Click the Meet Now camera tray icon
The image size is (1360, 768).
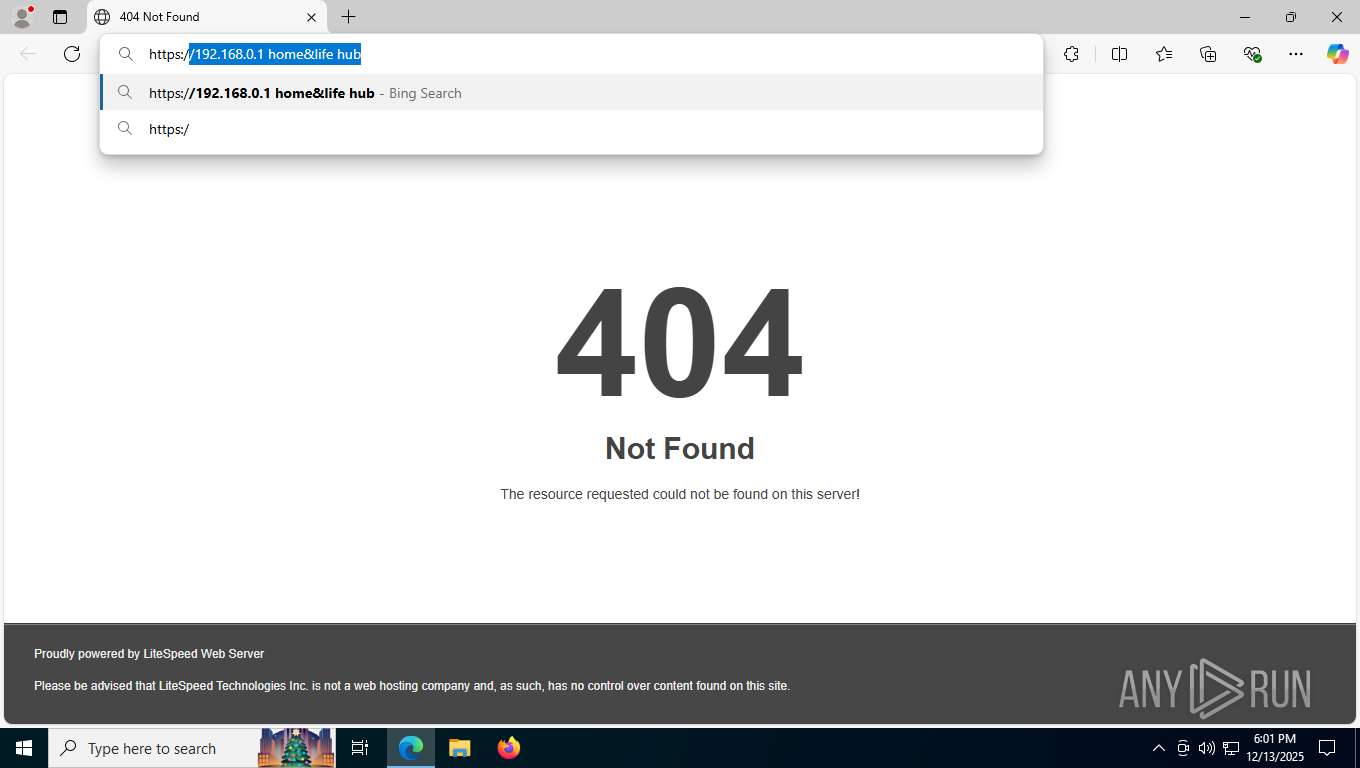coord(1183,748)
